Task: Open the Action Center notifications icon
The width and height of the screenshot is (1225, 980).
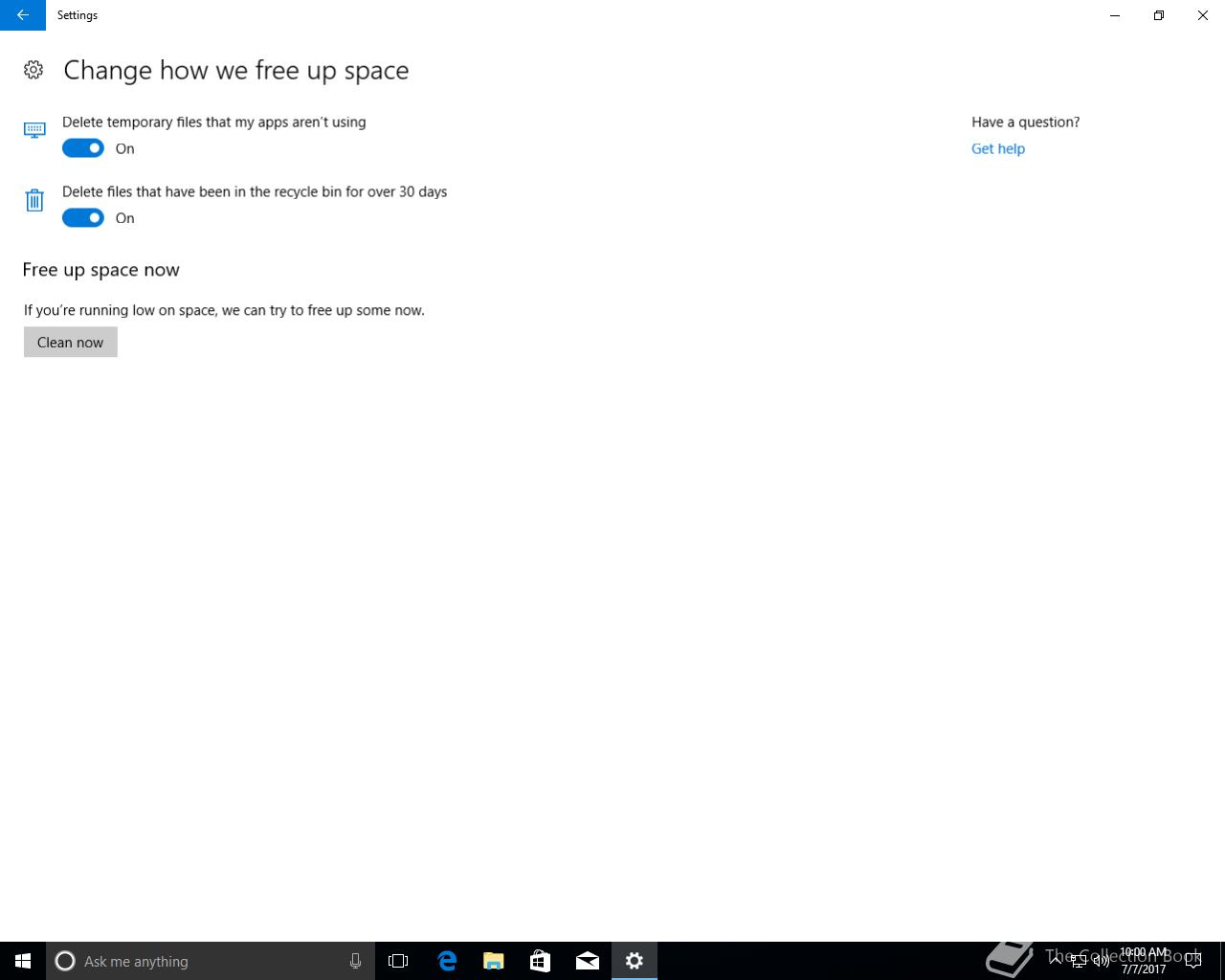Action: point(1193,961)
